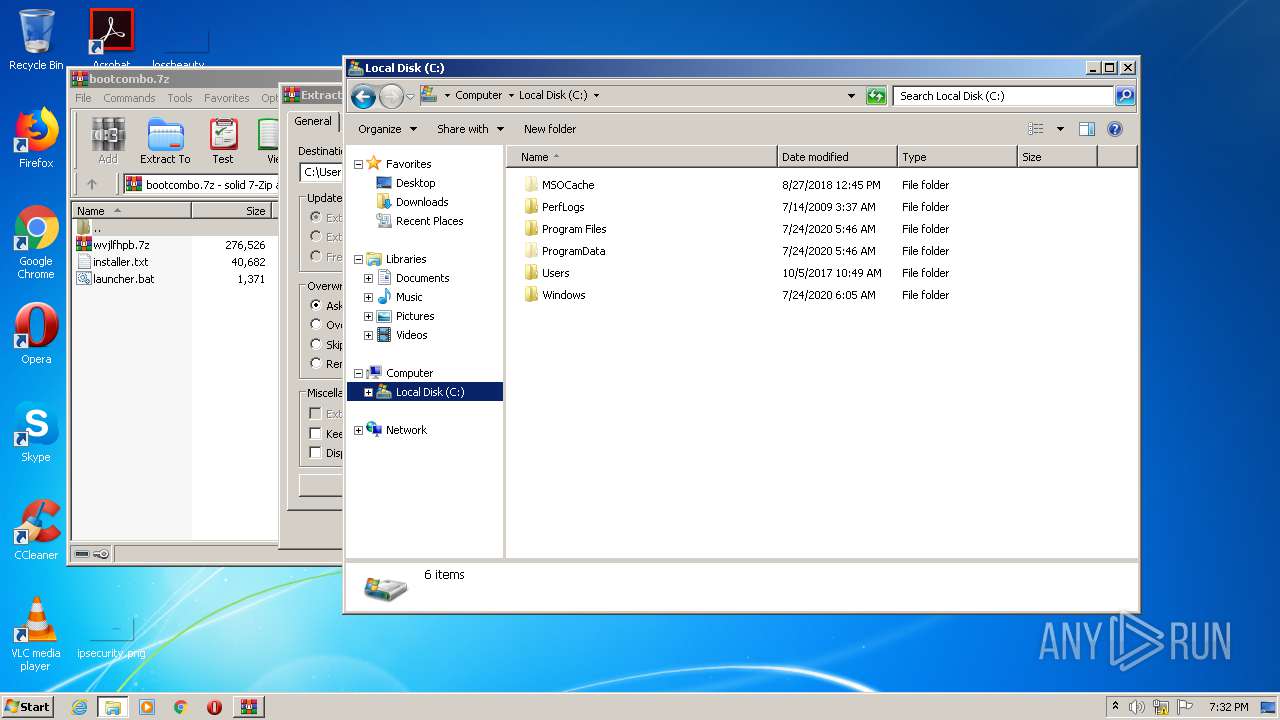Toggle the Keep checkbox under Miscellaneous

pos(315,433)
